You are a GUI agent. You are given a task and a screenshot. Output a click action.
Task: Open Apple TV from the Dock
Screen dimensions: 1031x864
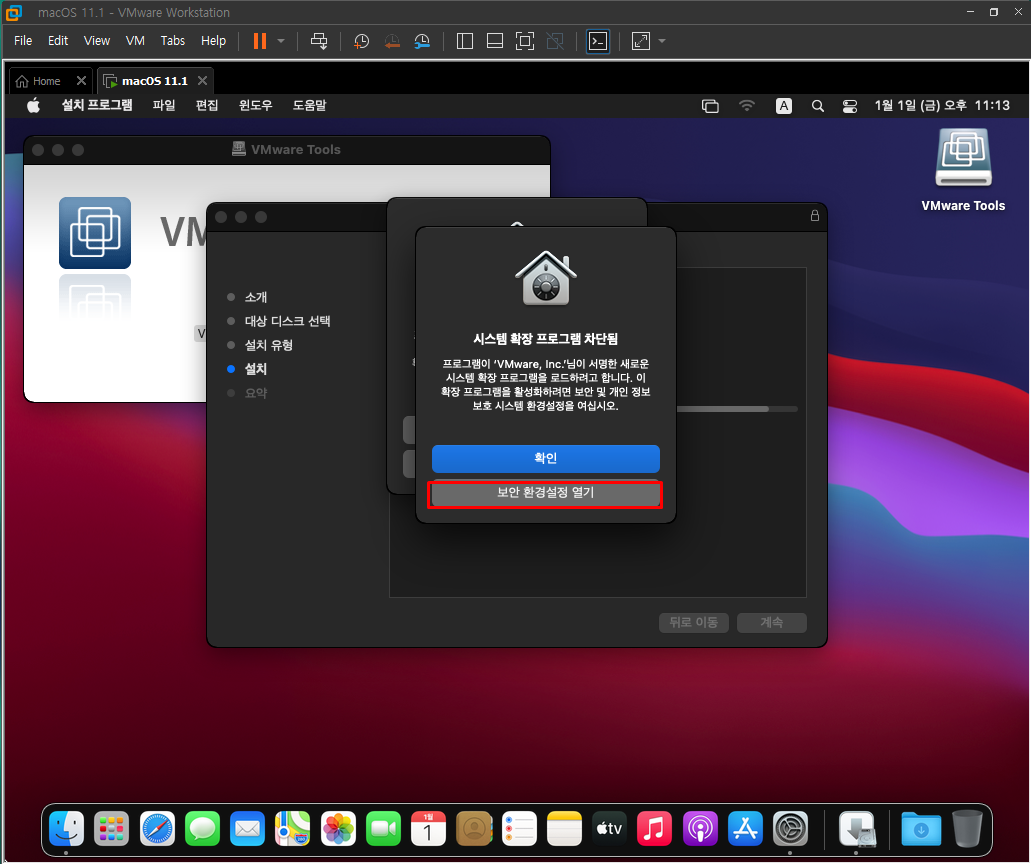click(609, 828)
